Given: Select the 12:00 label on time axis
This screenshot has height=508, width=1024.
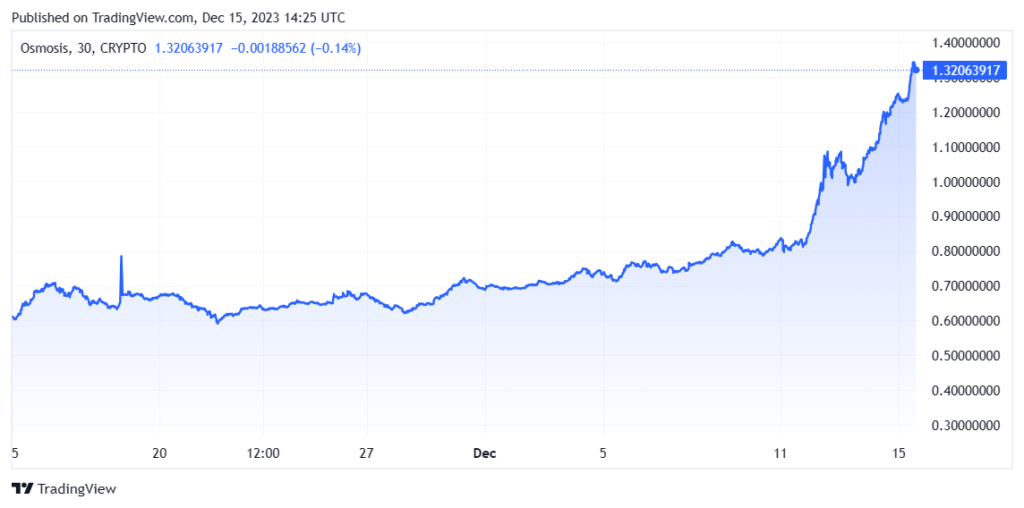Looking at the screenshot, I should tap(262, 453).
